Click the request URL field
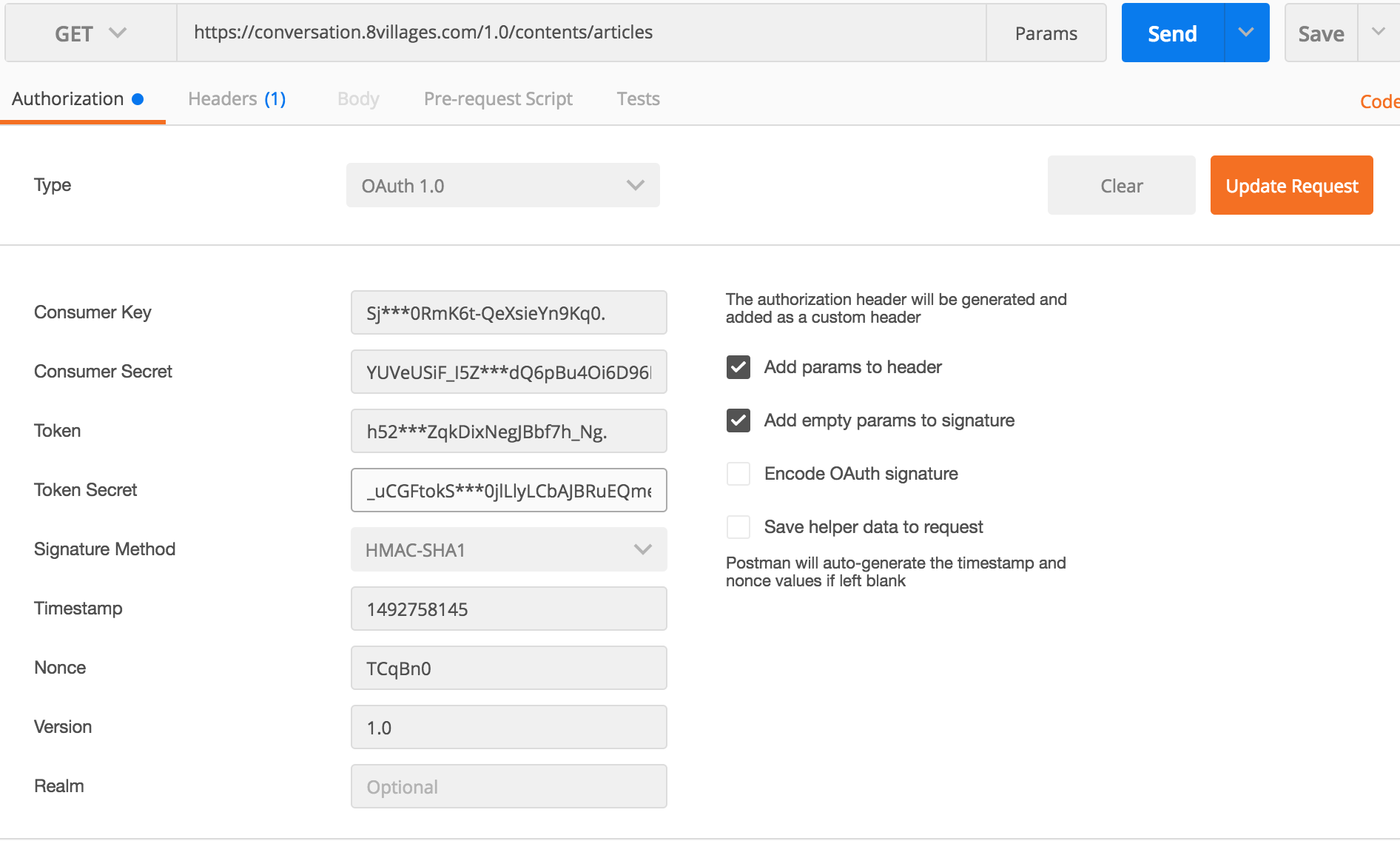 point(581,33)
